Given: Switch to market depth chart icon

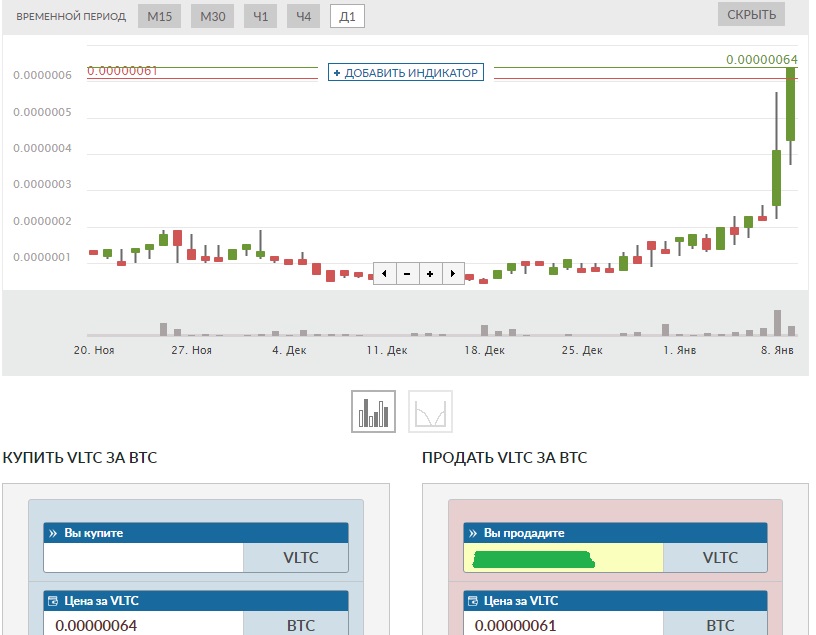Looking at the screenshot, I should point(430,411).
